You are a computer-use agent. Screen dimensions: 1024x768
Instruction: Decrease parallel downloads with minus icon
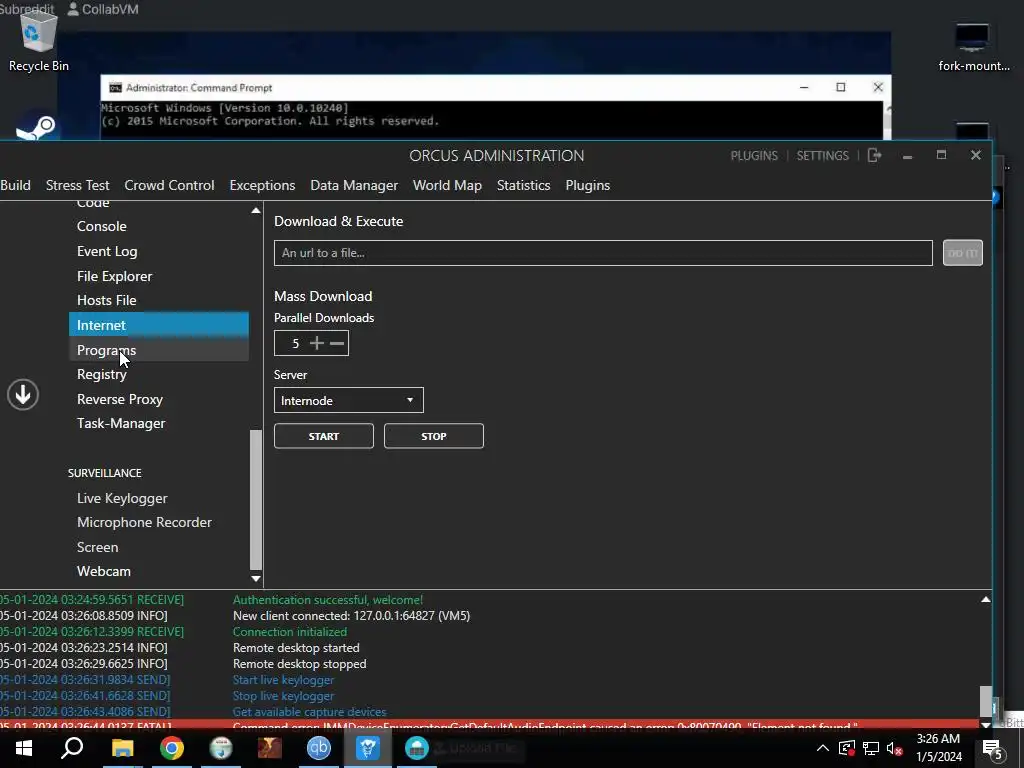(x=337, y=343)
